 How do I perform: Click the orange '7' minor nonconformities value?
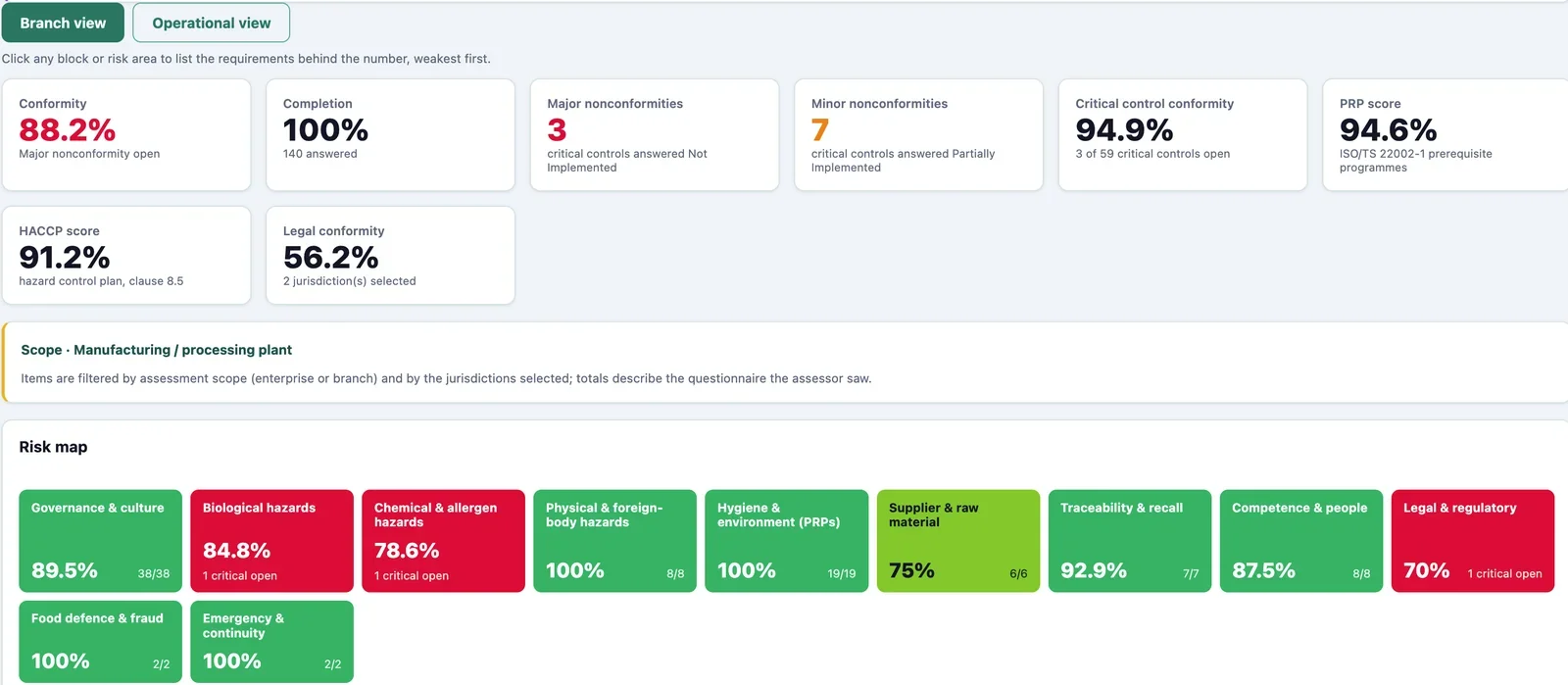[820, 129]
